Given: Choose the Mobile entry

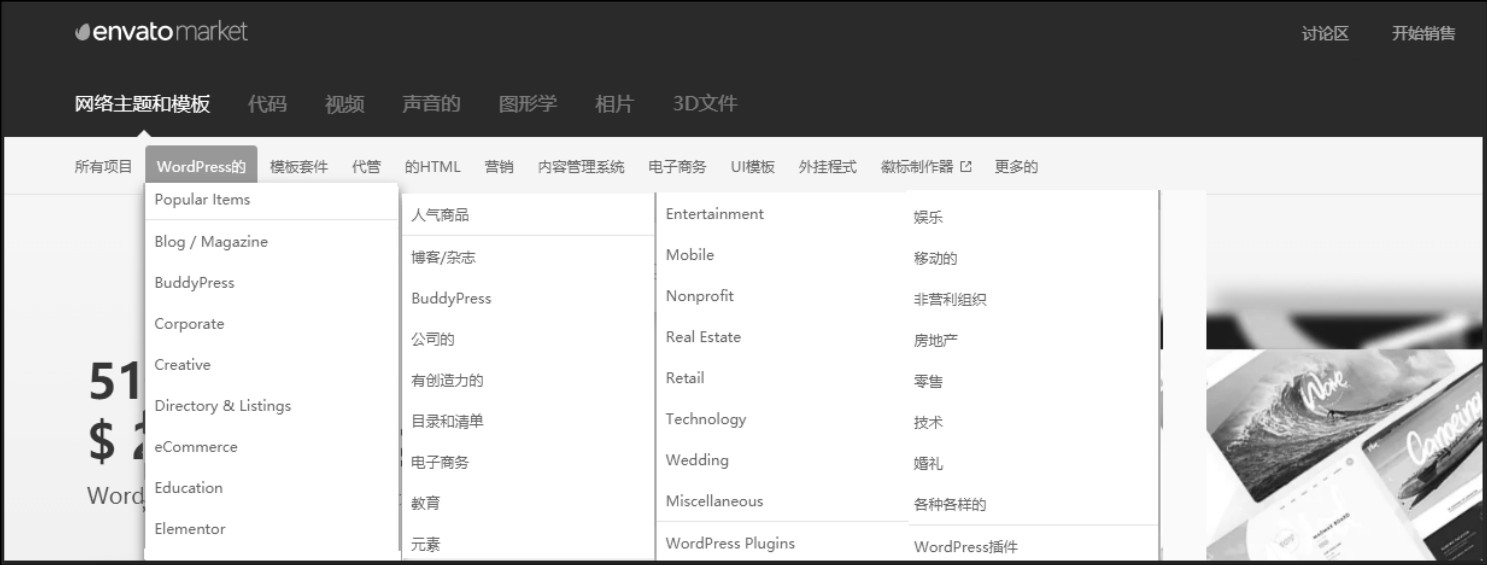Looking at the screenshot, I should [690, 255].
